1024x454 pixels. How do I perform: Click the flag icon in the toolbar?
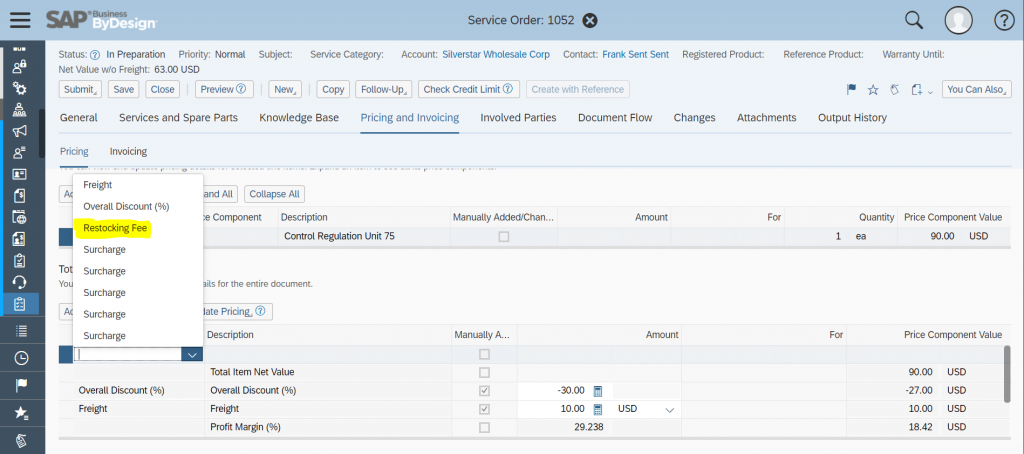[x=852, y=89]
